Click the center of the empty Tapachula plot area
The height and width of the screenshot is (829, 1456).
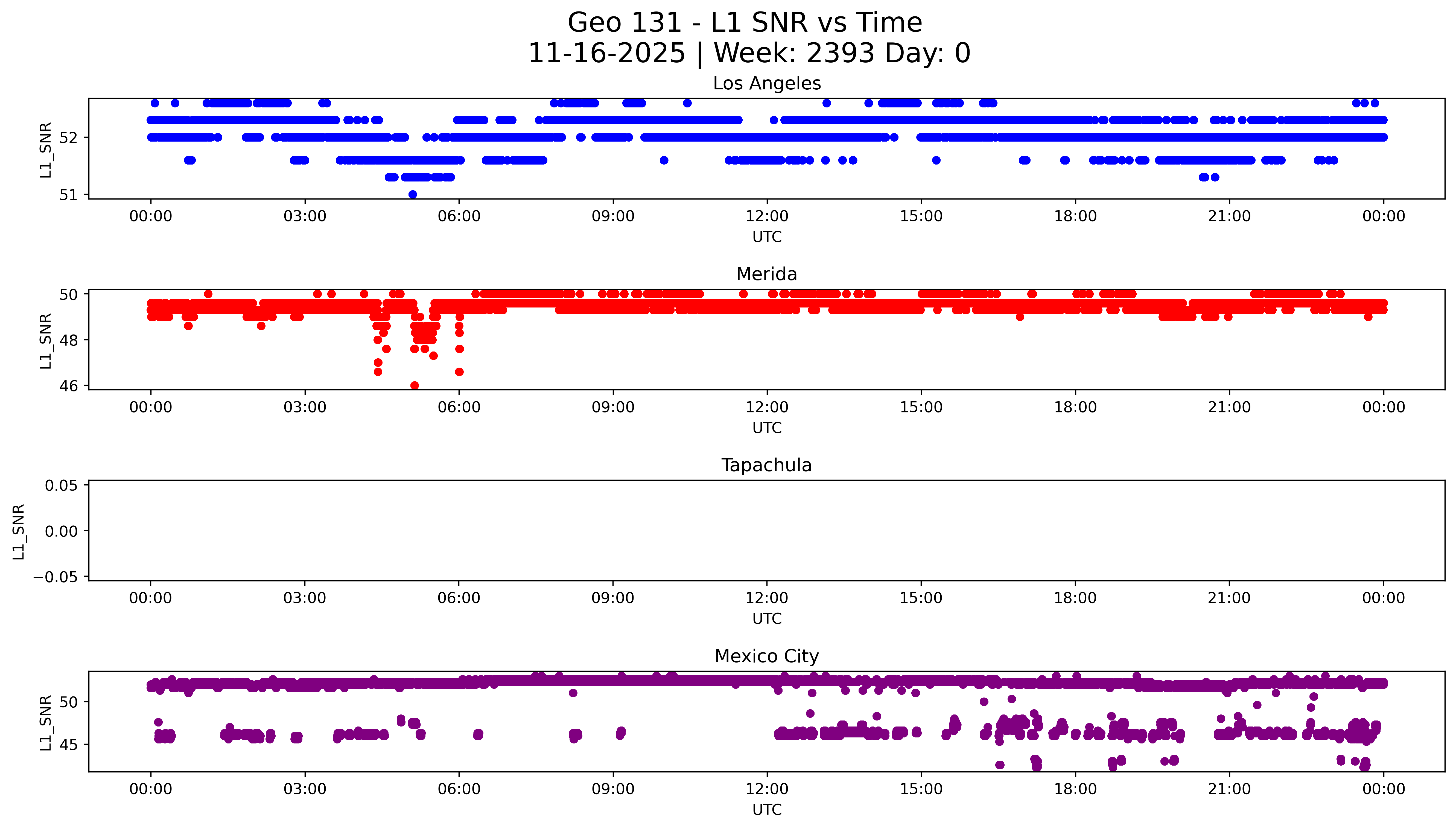[x=766, y=531]
